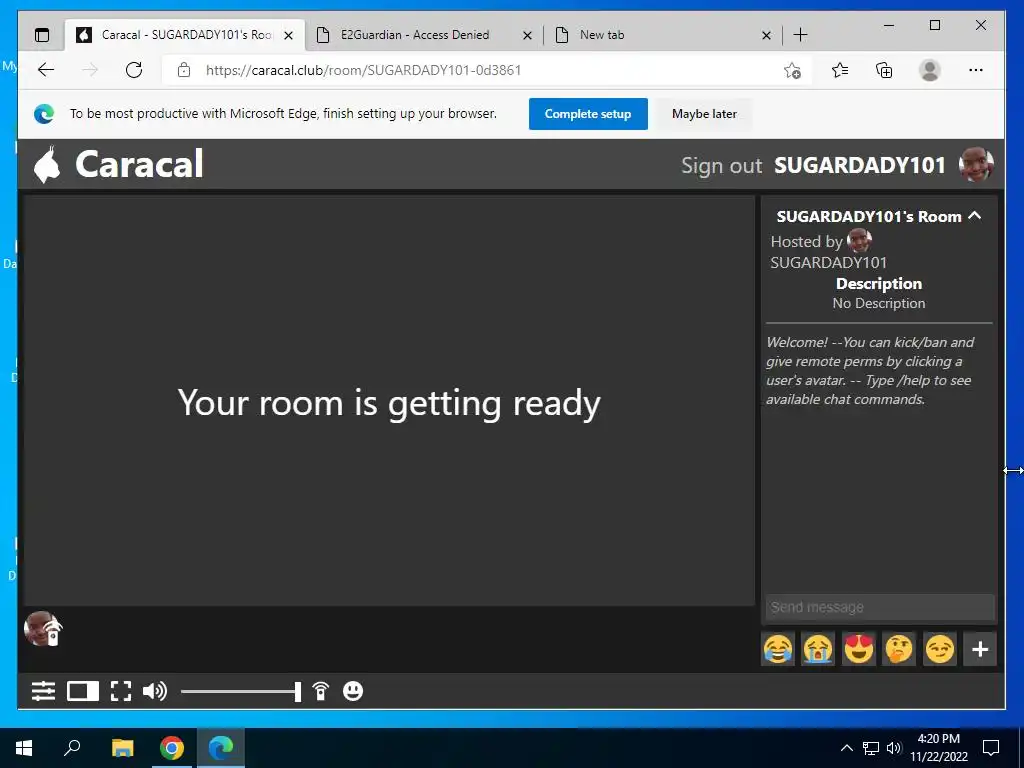The height and width of the screenshot is (768, 1024).
Task: Click the No Description text
Action: click(x=878, y=303)
